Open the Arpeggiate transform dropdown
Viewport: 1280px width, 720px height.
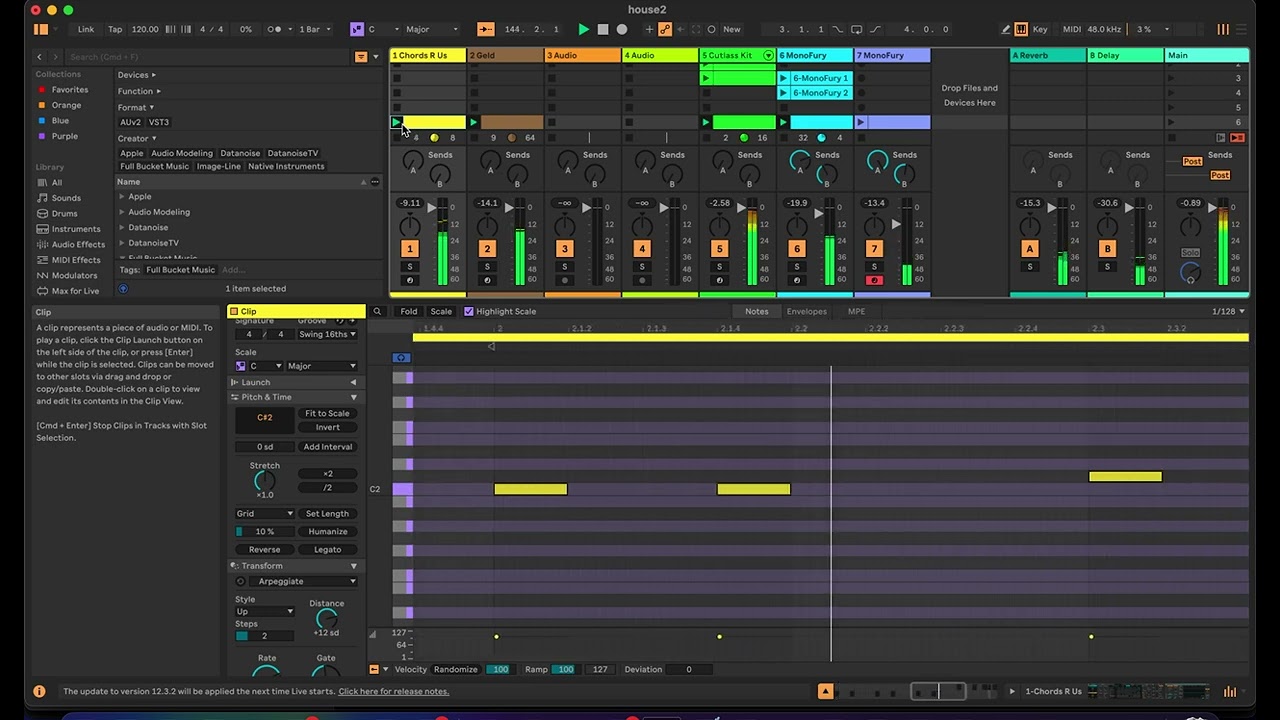tap(303, 581)
